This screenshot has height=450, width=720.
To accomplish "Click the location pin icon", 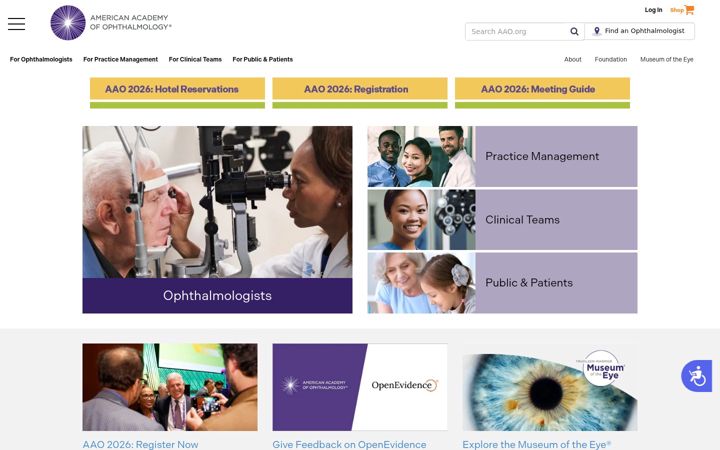I will click(596, 31).
